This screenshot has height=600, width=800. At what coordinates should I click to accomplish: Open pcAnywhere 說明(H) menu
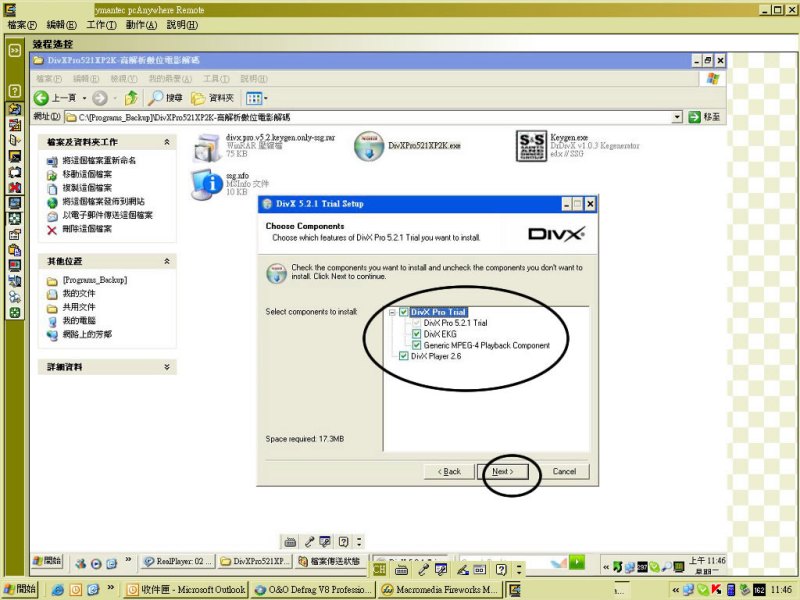182,24
